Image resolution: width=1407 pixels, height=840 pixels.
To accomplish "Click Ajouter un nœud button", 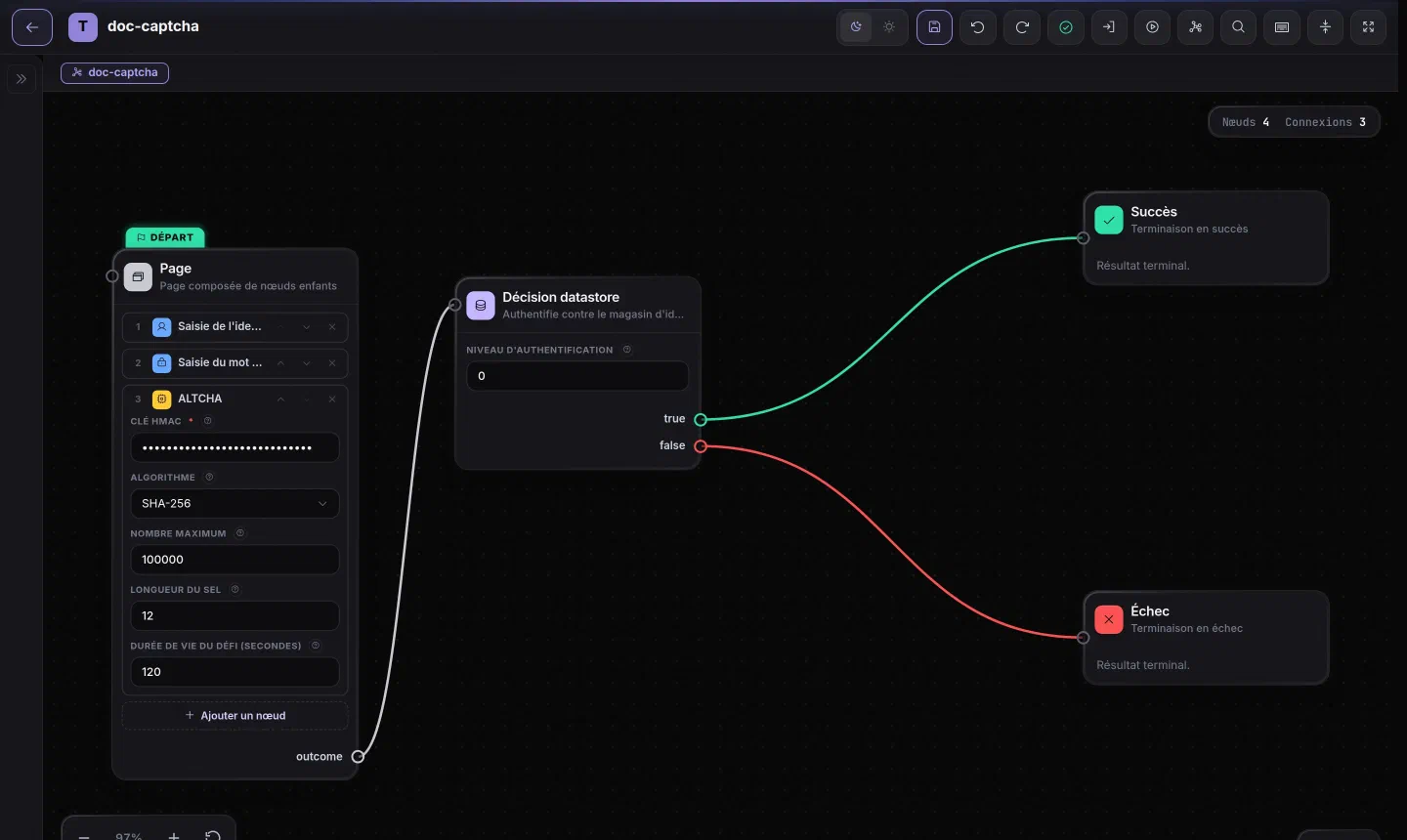I will coord(234,716).
